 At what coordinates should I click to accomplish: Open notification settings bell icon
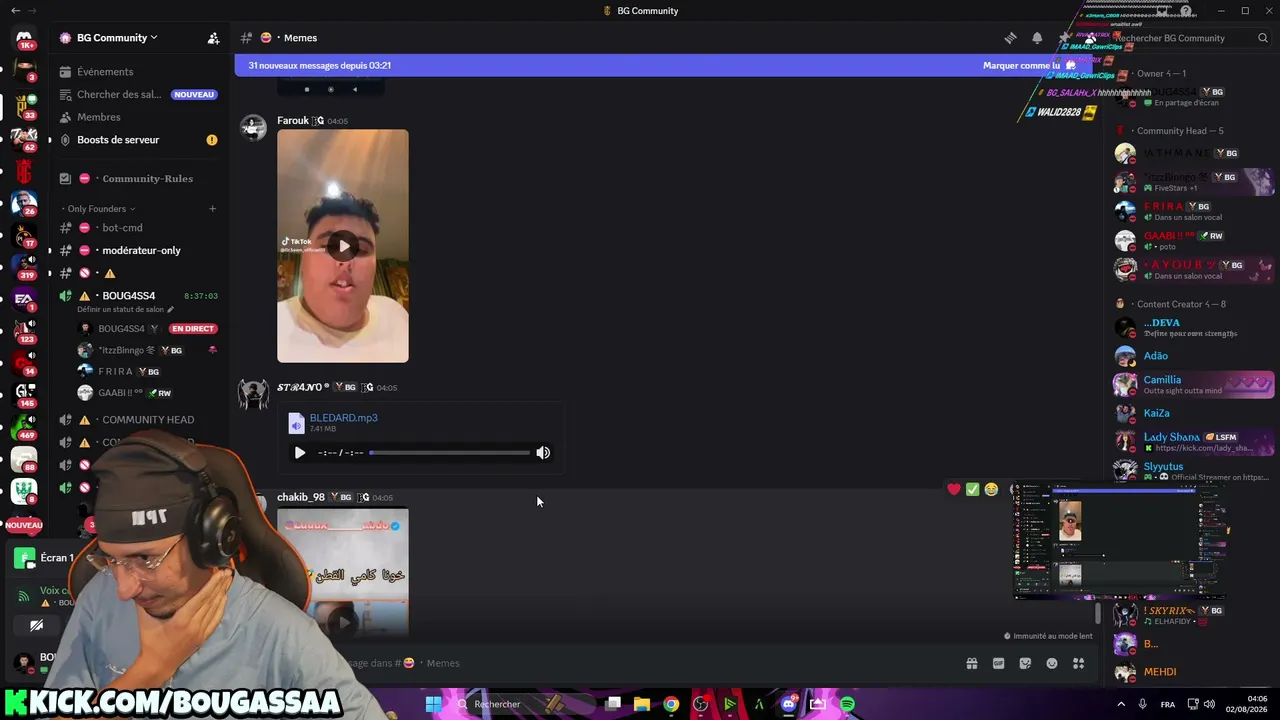click(x=1037, y=38)
